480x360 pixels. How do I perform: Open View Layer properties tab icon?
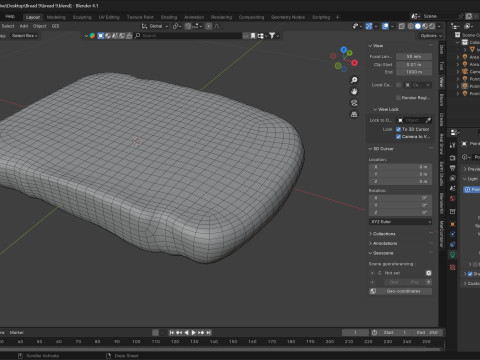click(452, 178)
